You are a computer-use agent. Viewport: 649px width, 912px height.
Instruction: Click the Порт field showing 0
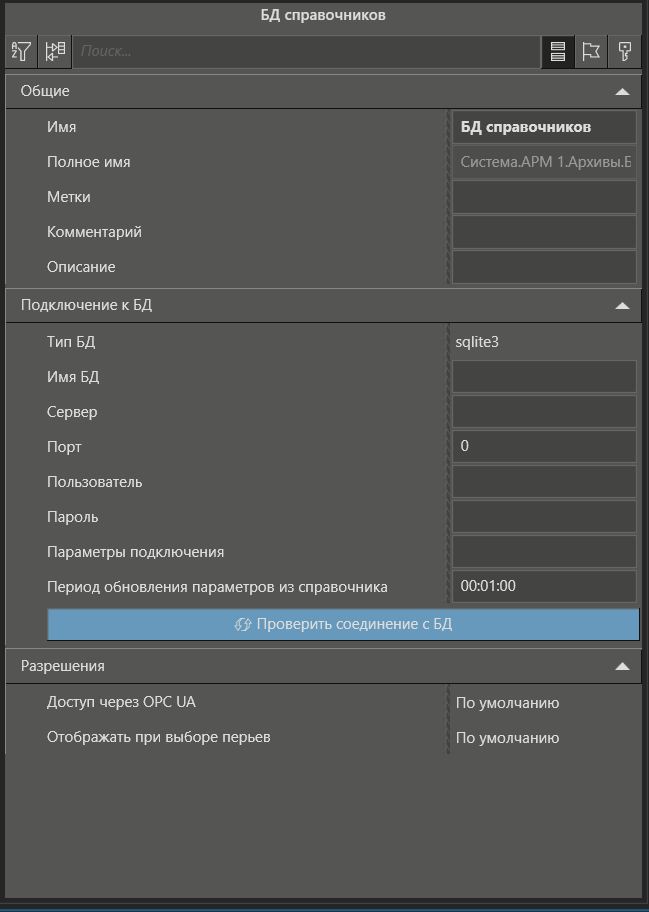[x=544, y=446]
